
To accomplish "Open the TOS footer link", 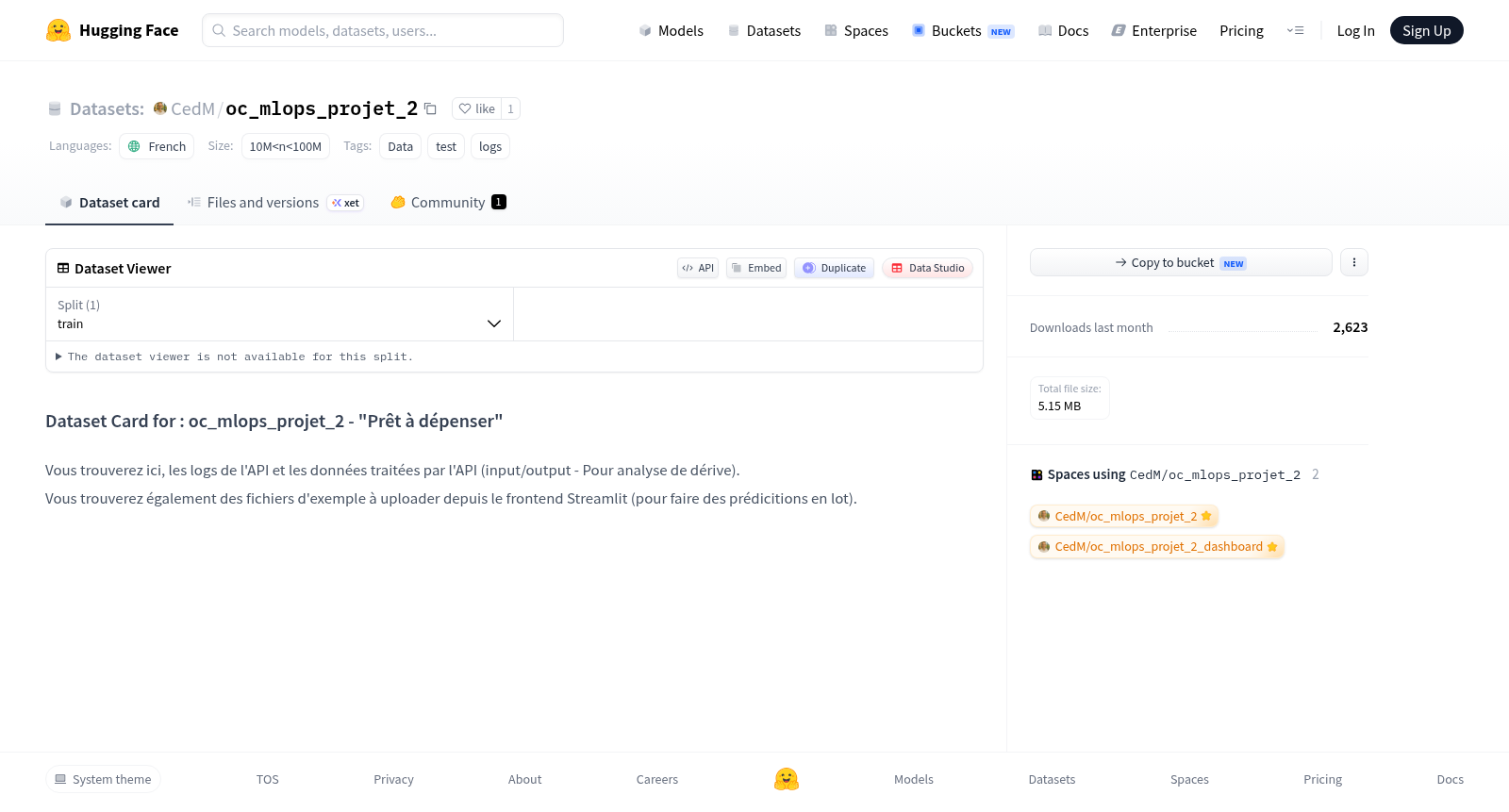I will (268, 779).
